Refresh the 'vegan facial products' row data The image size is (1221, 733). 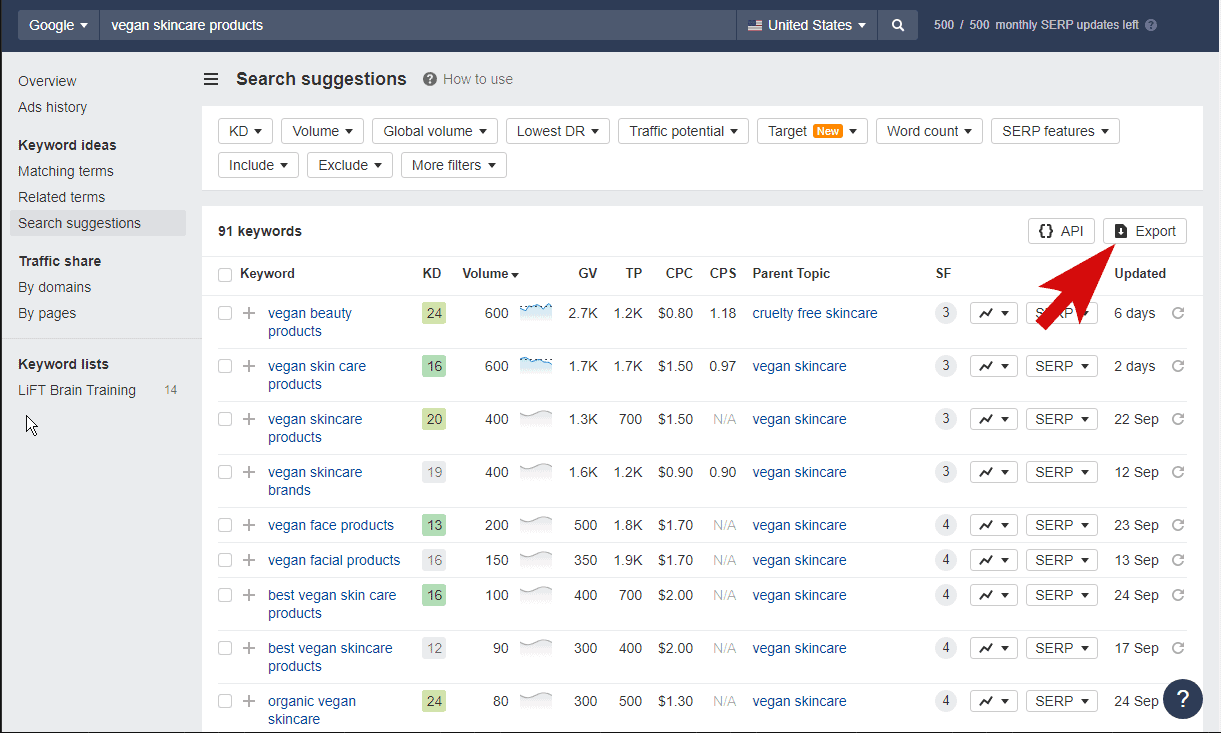pos(1178,560)
